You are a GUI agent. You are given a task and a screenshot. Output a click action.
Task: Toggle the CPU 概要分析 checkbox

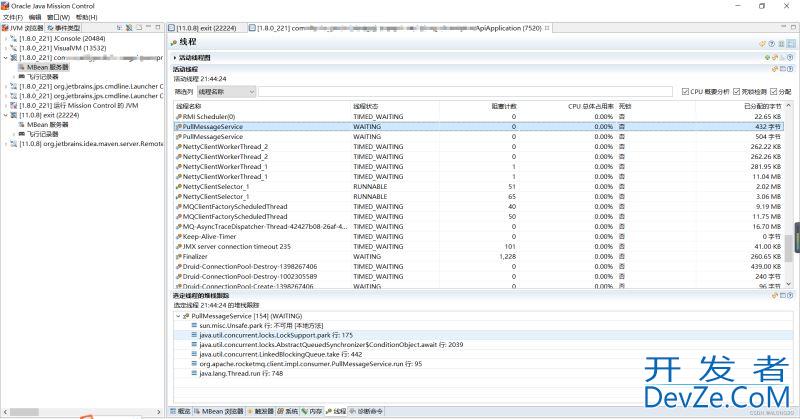(x=685, y=92)
